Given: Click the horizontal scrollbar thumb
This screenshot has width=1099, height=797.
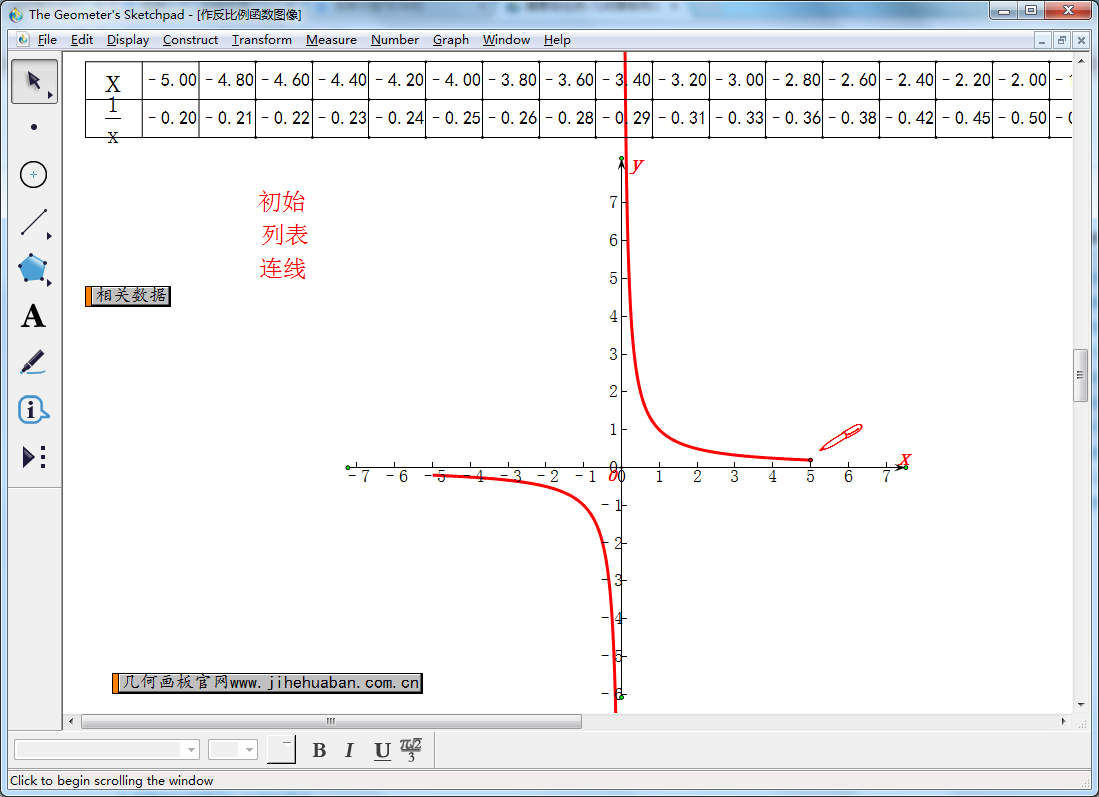Looking at the screenshot, I should coord(331,721).
